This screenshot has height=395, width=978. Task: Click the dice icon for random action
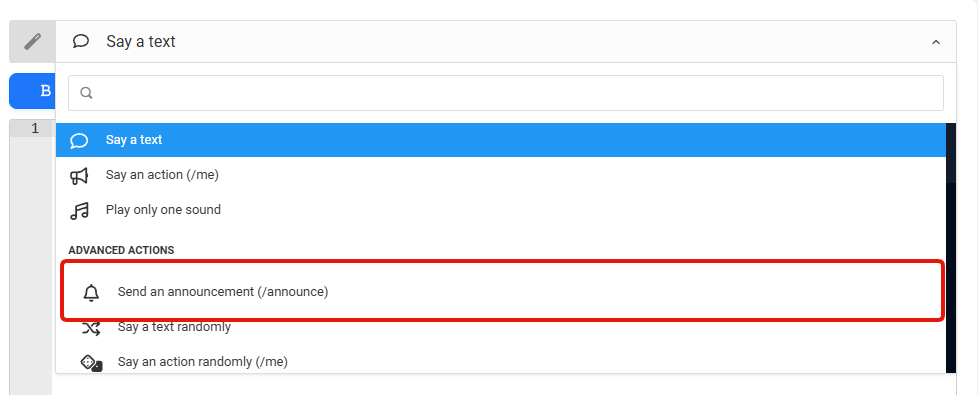click(91, 363)
